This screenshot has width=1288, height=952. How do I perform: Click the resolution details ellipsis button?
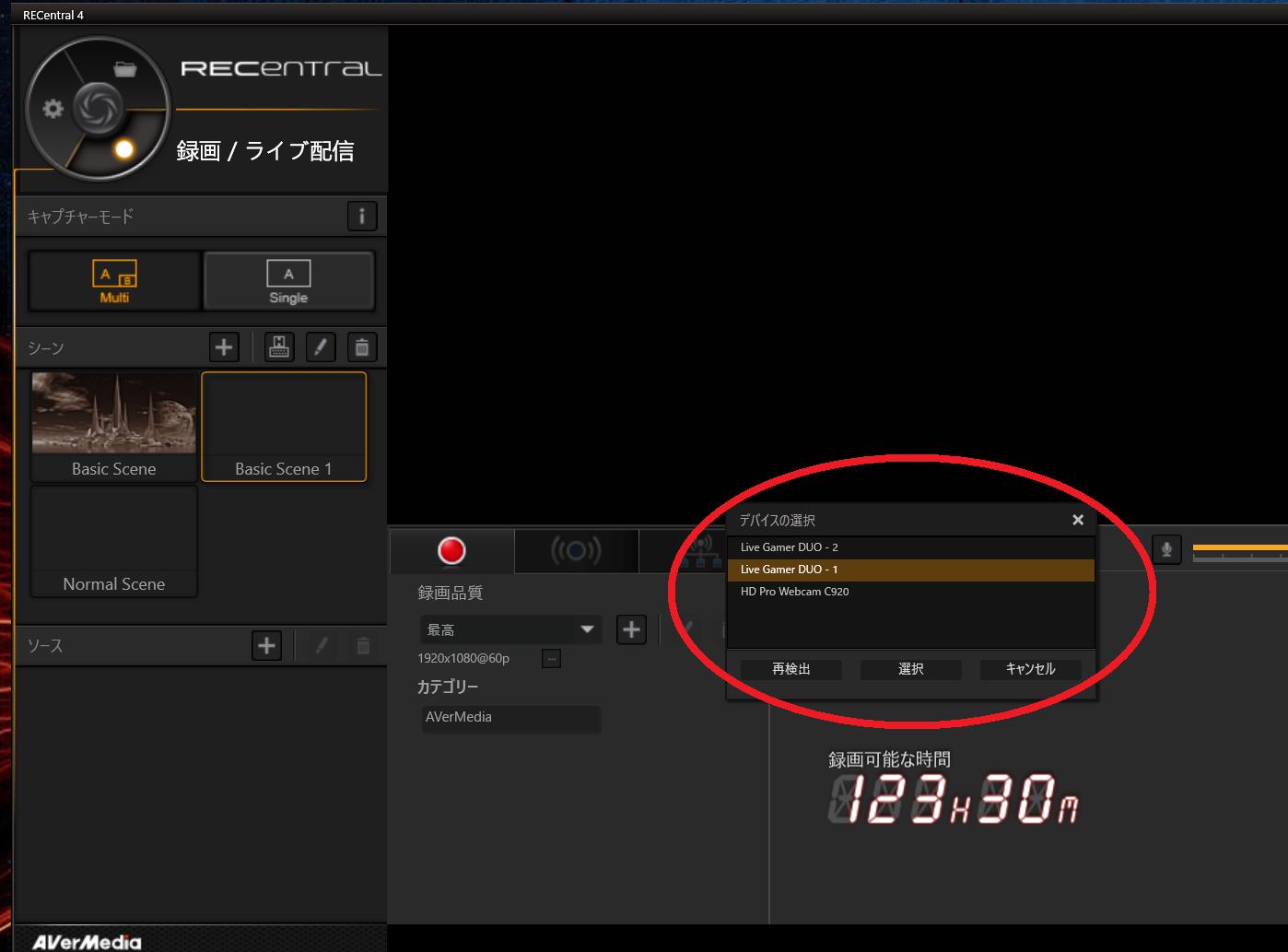[551, 658]
